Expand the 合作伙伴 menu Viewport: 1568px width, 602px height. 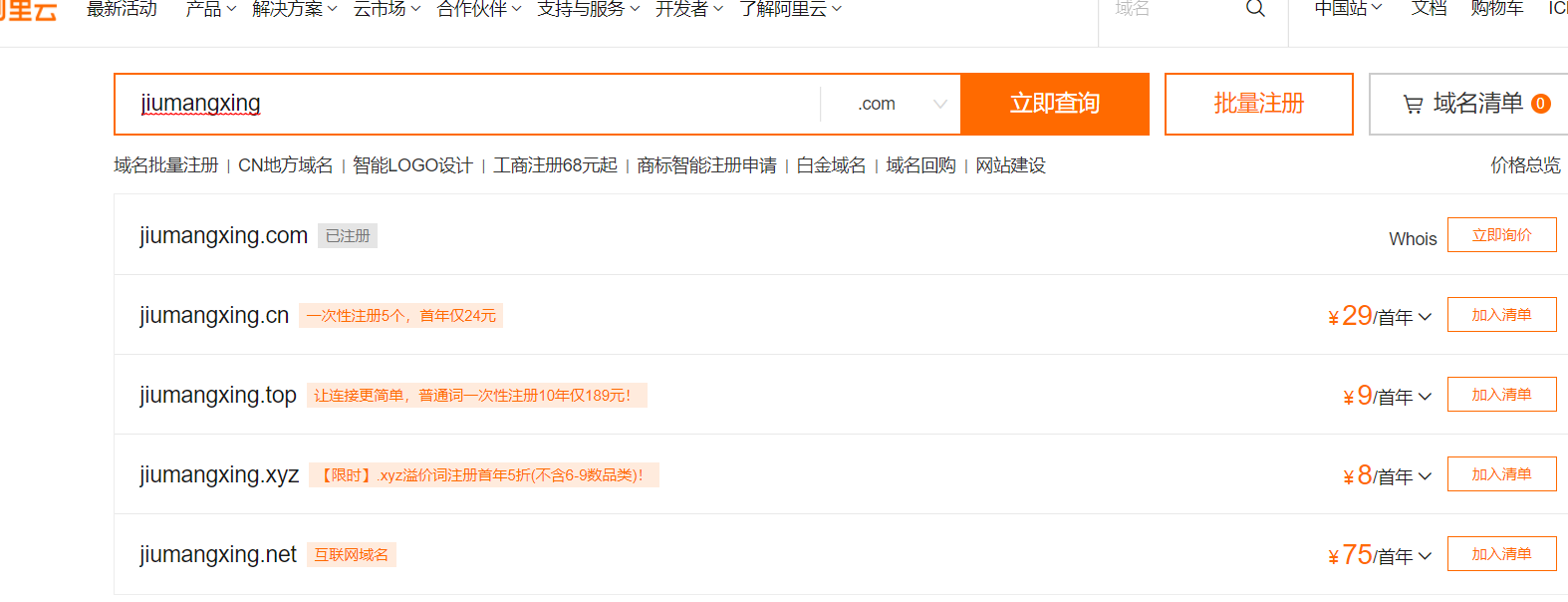[479, 9]
